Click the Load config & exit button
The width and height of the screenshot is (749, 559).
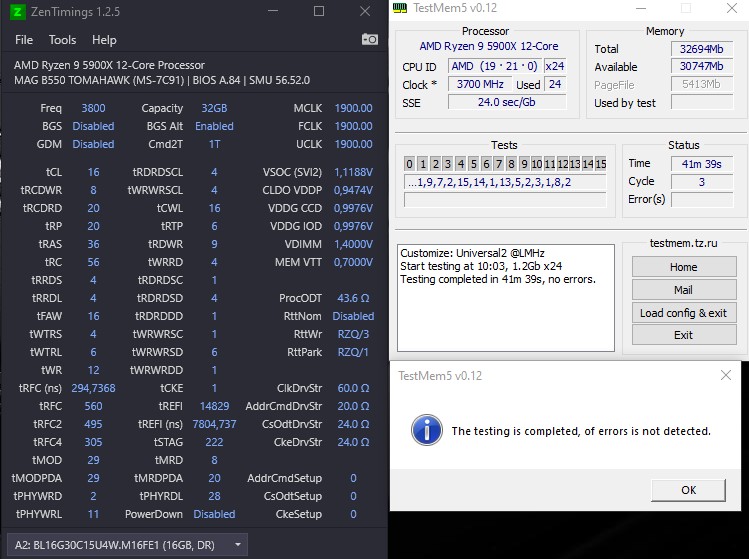684,313
